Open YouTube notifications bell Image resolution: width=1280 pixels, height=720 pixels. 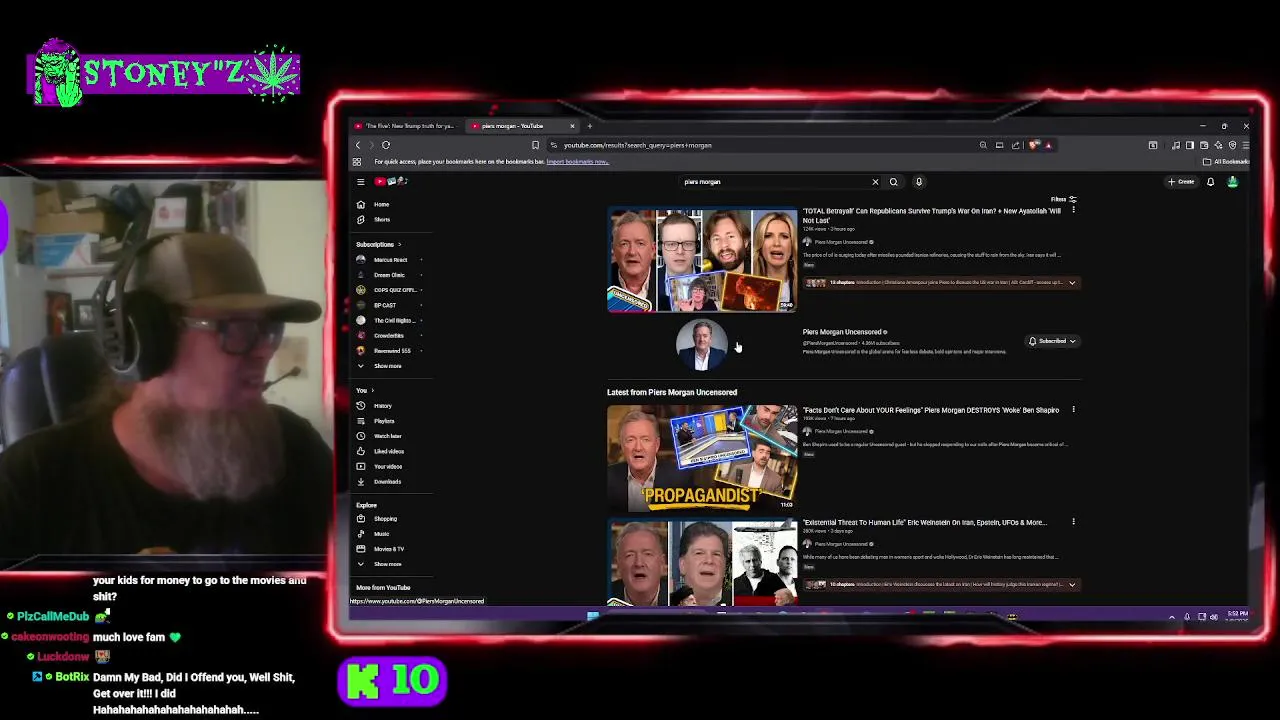coord(1210,182)
